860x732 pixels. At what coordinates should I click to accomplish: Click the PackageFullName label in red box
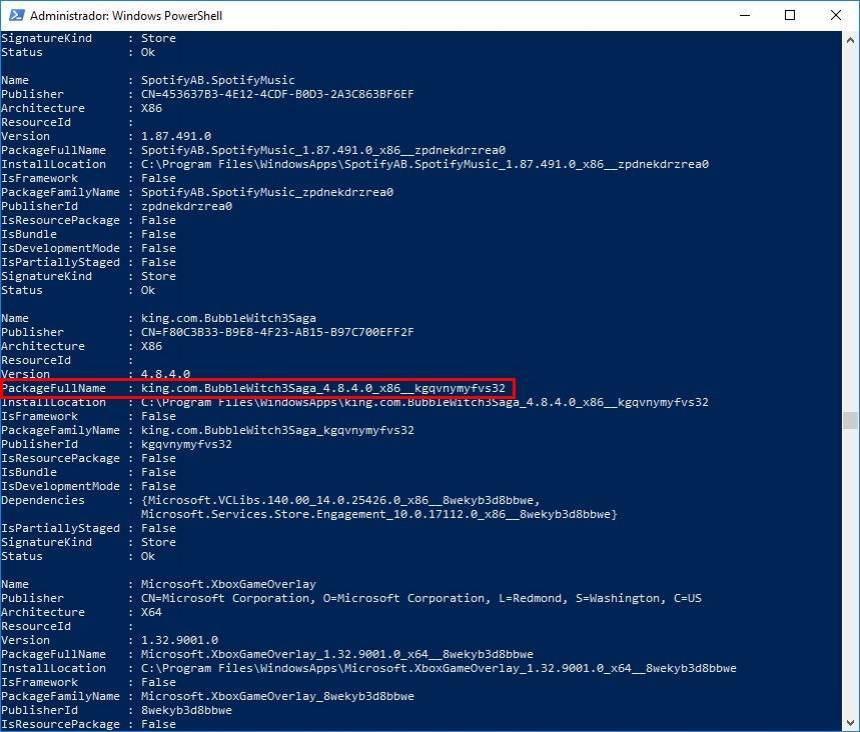point(54,389)
